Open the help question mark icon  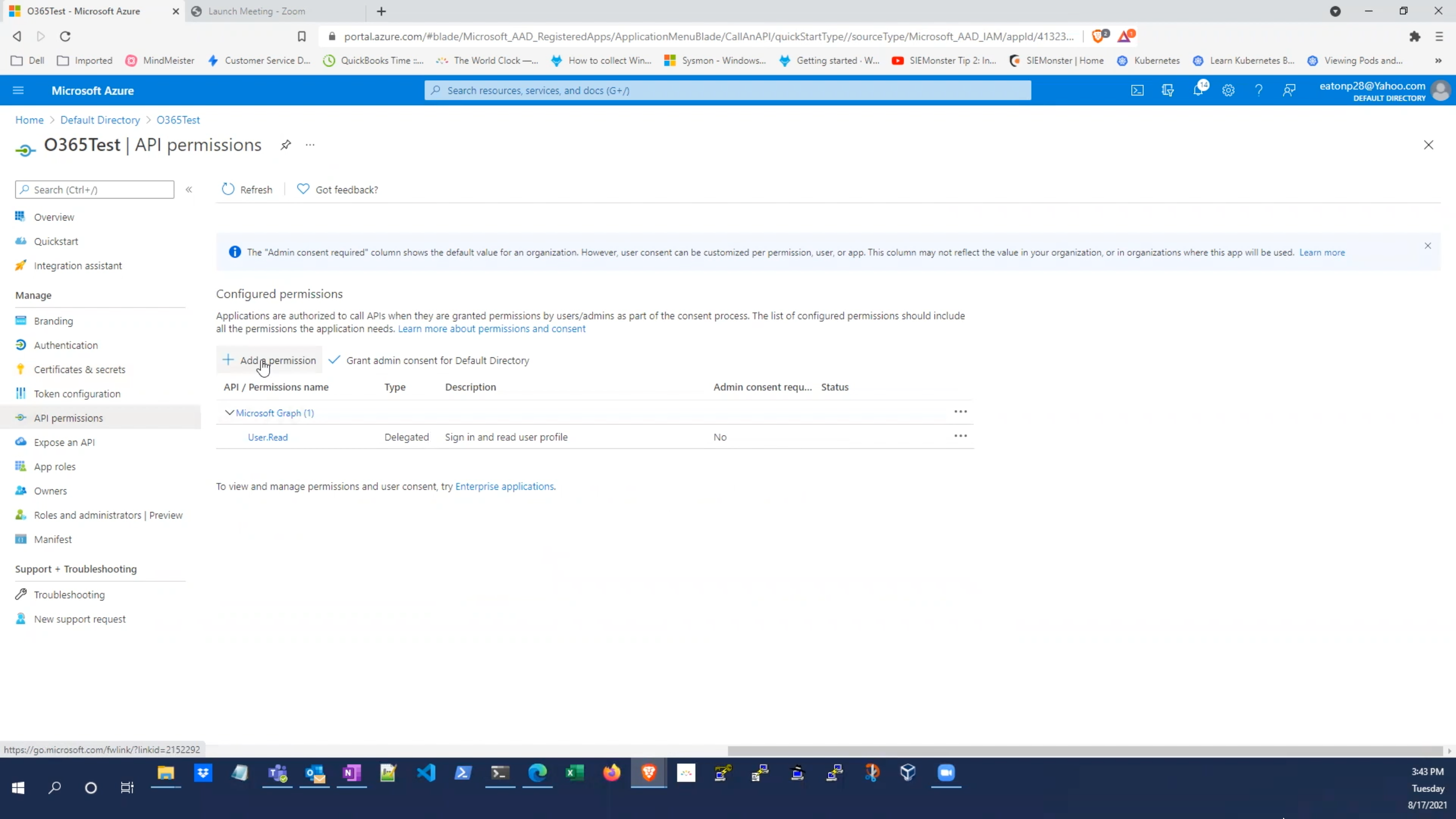point(1259,90)
